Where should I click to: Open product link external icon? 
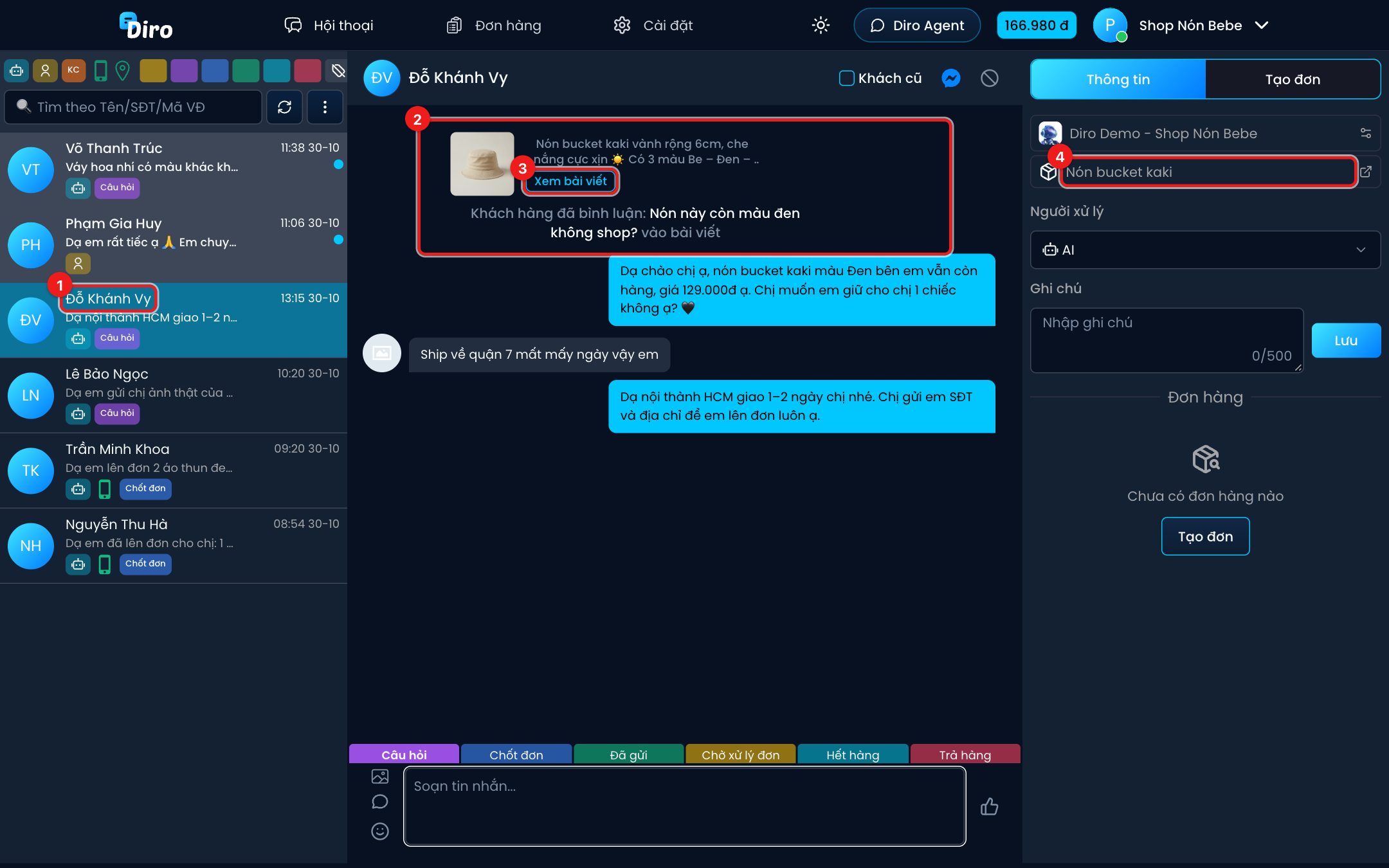tap(1366, 172)
